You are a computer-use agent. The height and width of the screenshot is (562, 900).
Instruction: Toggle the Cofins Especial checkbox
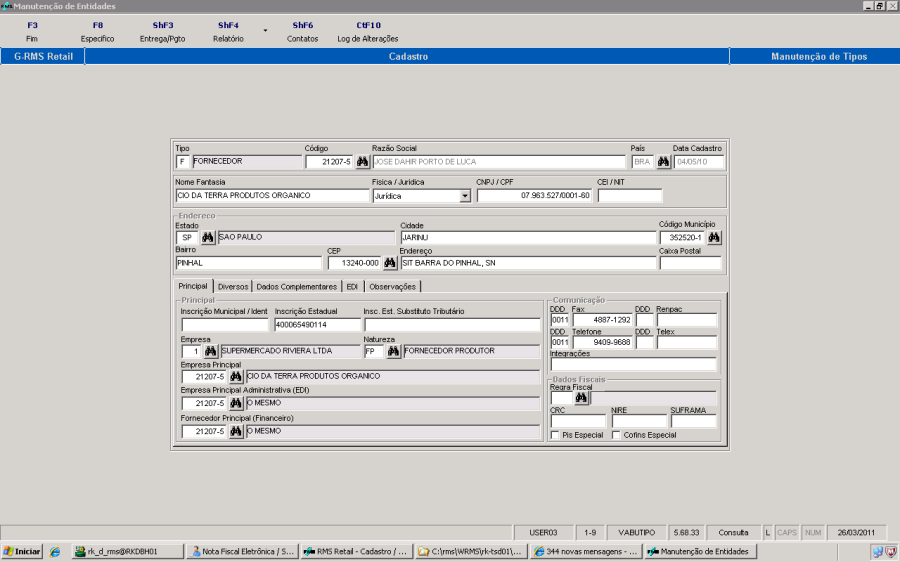(x=615, y=435)
